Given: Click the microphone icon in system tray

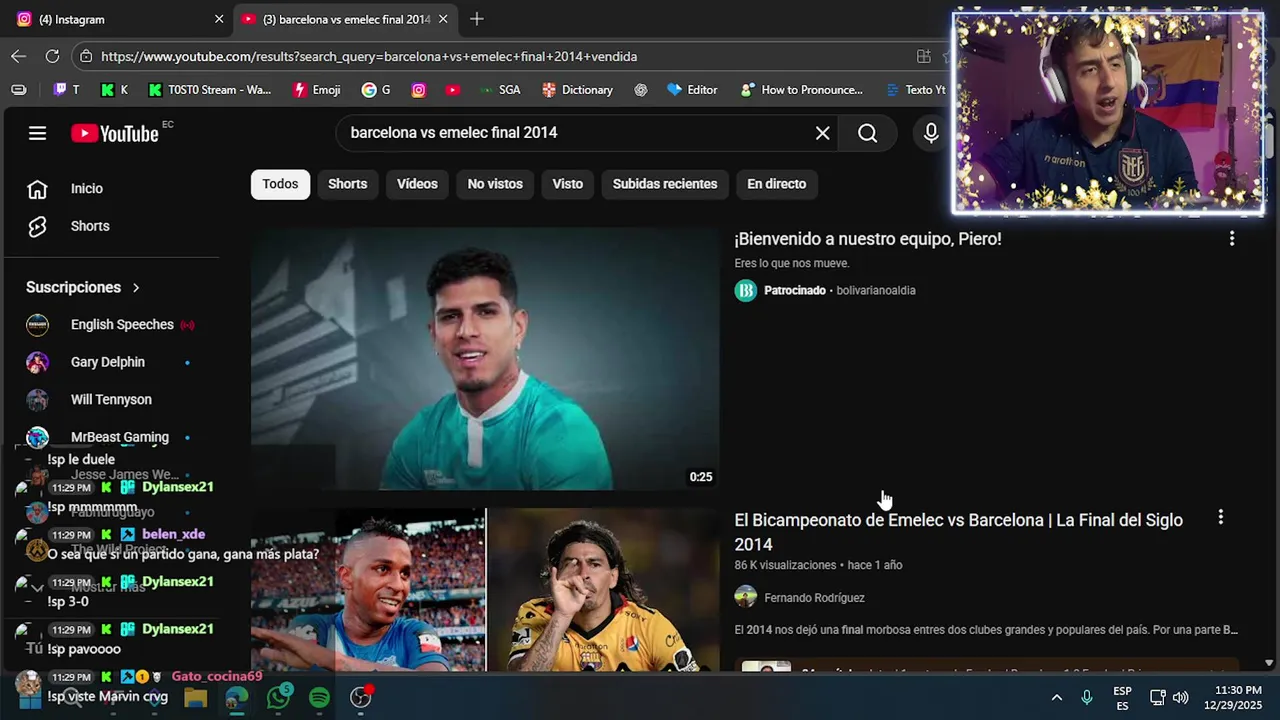Looking at the screenshot, I should point(1087,698).
